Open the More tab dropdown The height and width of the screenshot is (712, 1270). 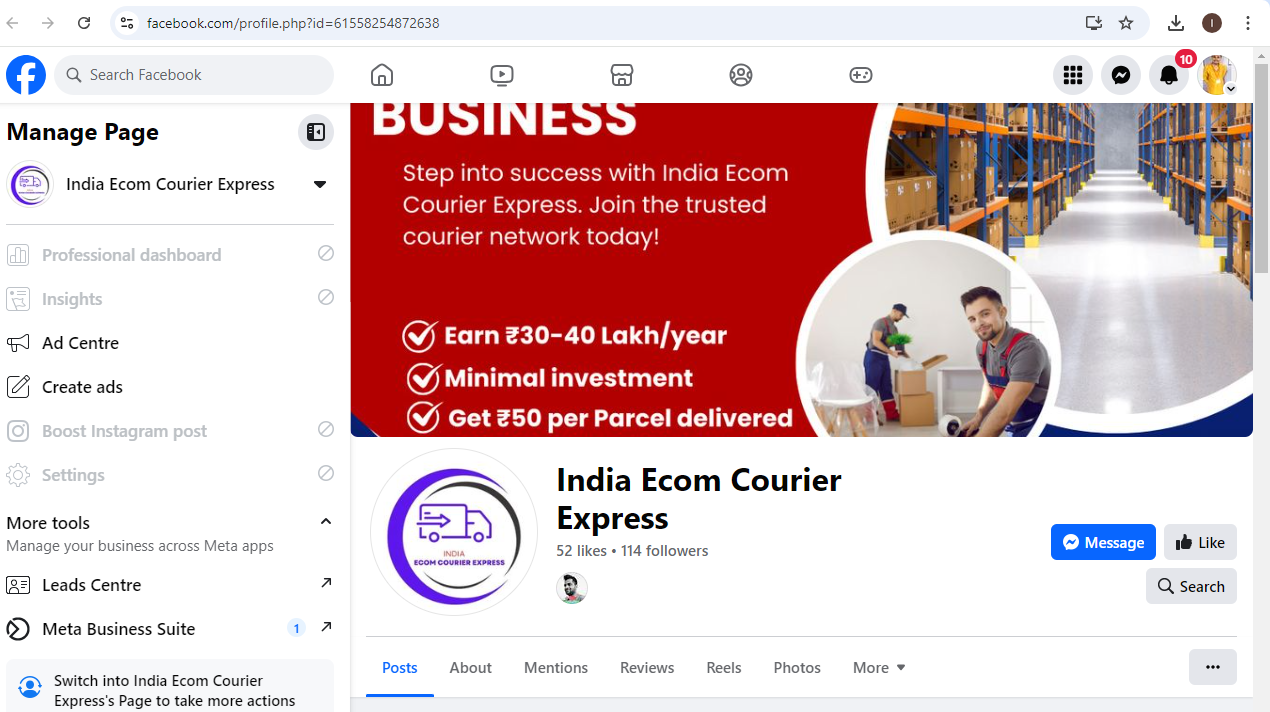(879, 667)
